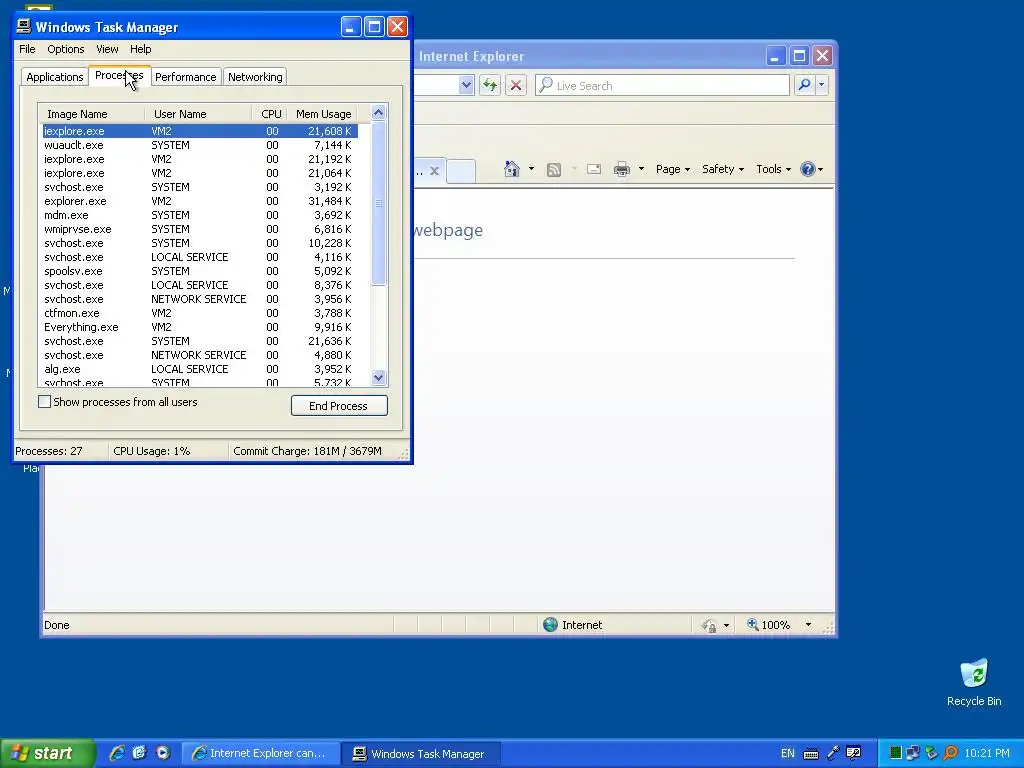
Task: Click the Windows Media Player Quick Launch icon
Action: [x=163, y=753]
